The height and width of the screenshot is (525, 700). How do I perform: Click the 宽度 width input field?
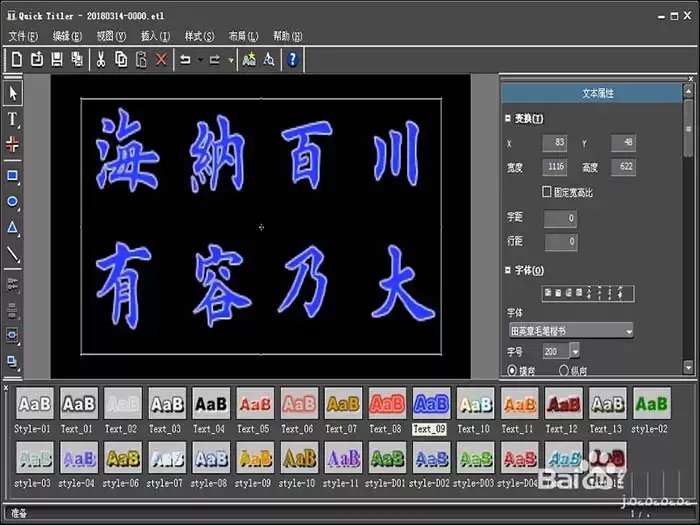click(x=554, y=167)
